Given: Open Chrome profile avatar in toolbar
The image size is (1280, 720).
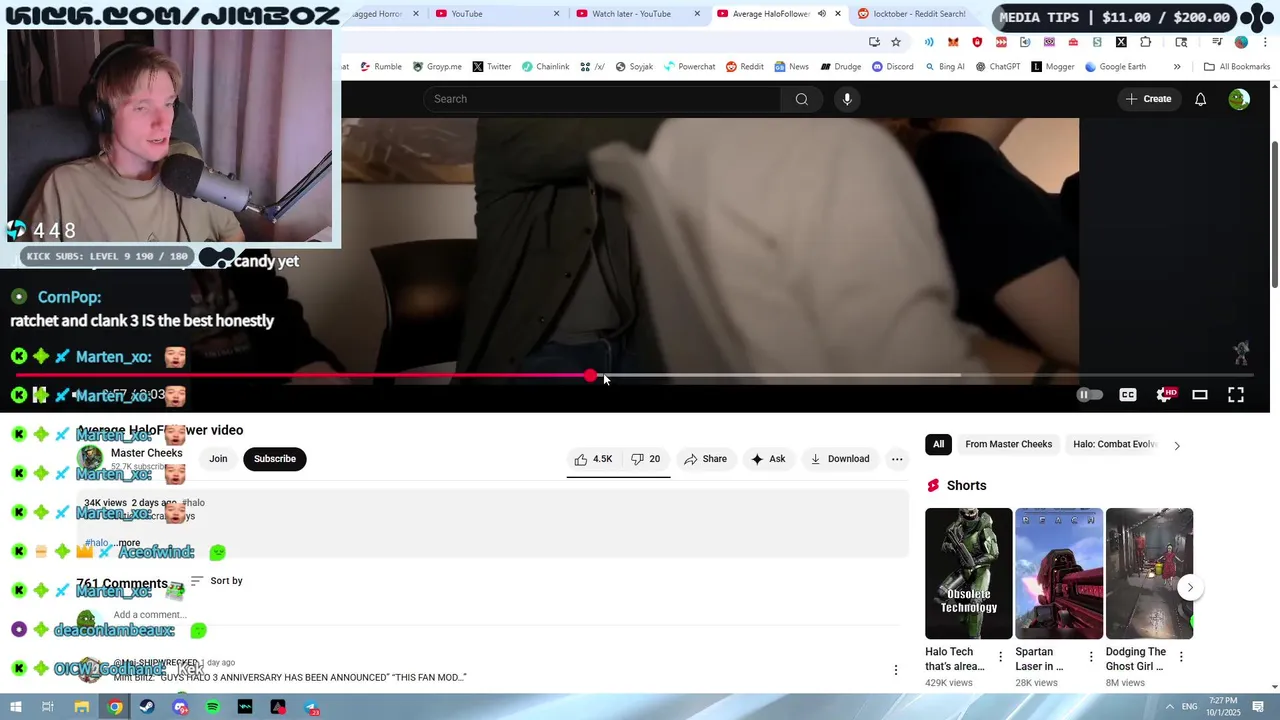Looking at the screenshot, I should [1241, 42].
